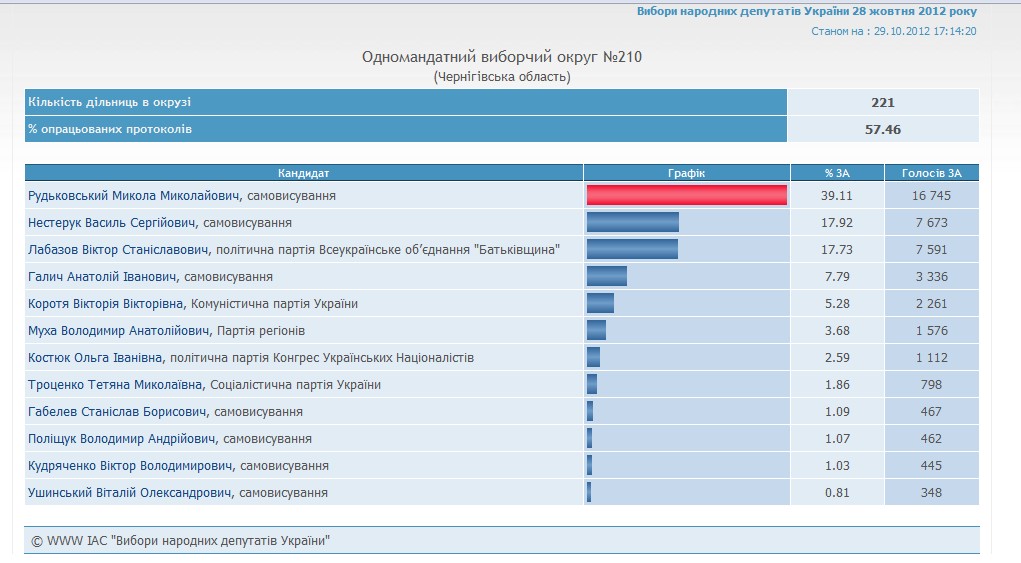Screen dimensions: 1021x563
Task: Select Троценко Тетяна Миколаївна
Action: coord(116,385)
